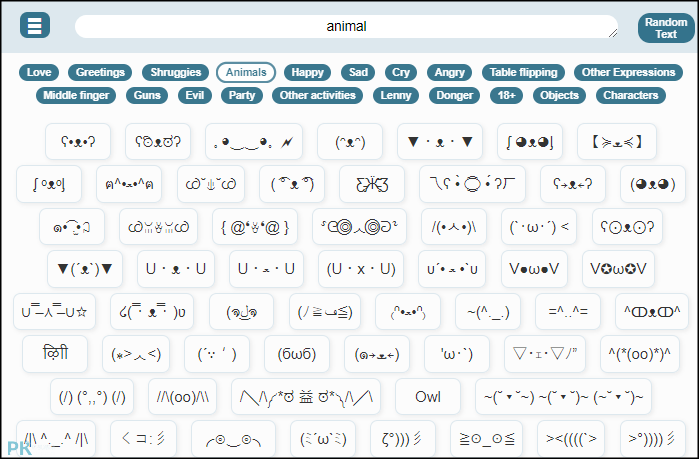Focus the search field containing animal
Screen dimensions: 699x459
point(346,26)
